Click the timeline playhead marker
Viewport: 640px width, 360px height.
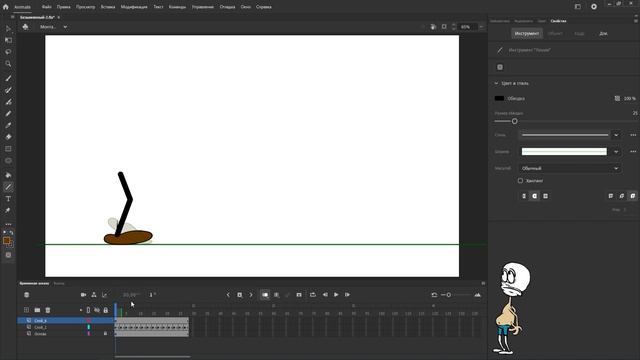coord(116,310)
